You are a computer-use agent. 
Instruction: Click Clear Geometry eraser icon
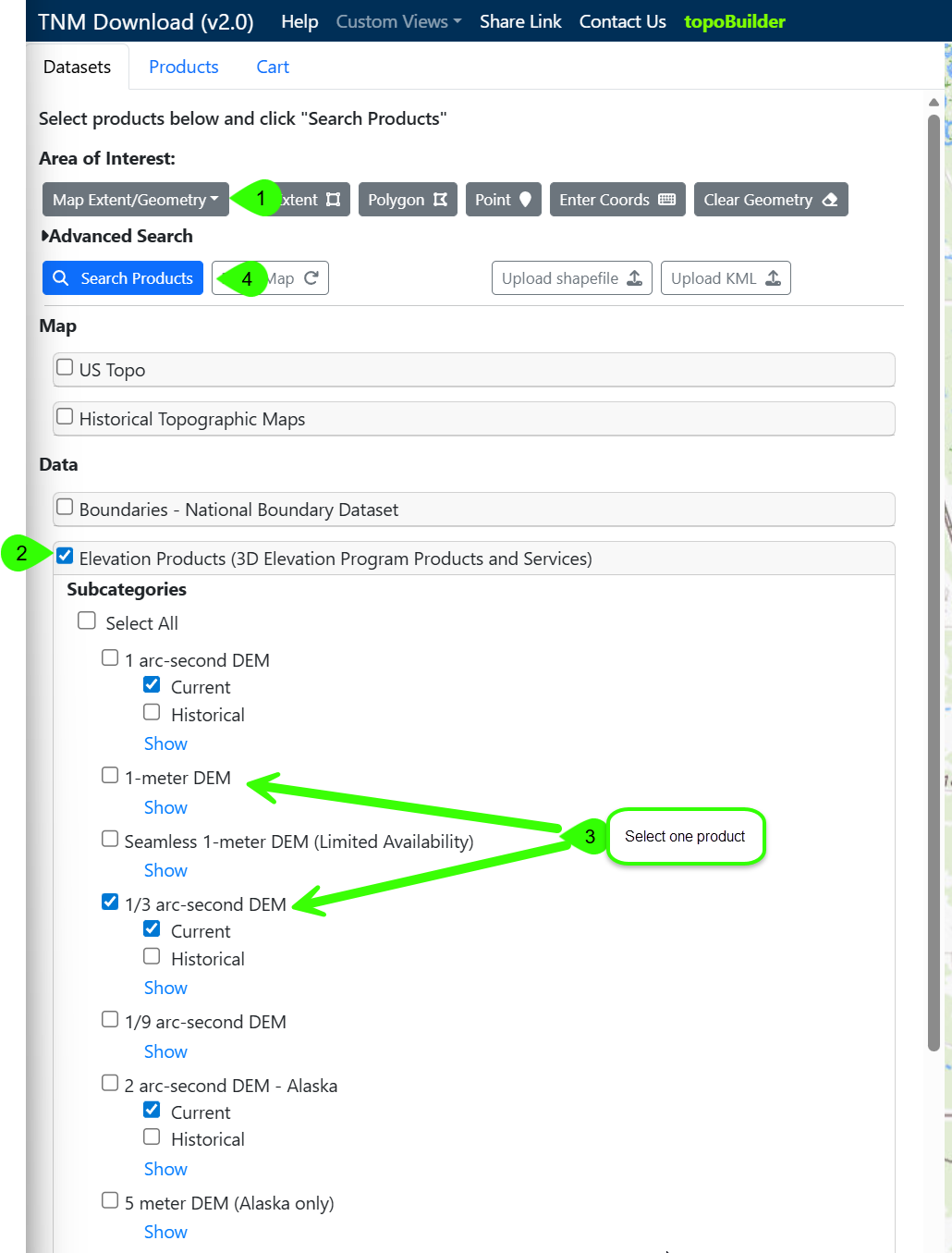click(829, 200)
